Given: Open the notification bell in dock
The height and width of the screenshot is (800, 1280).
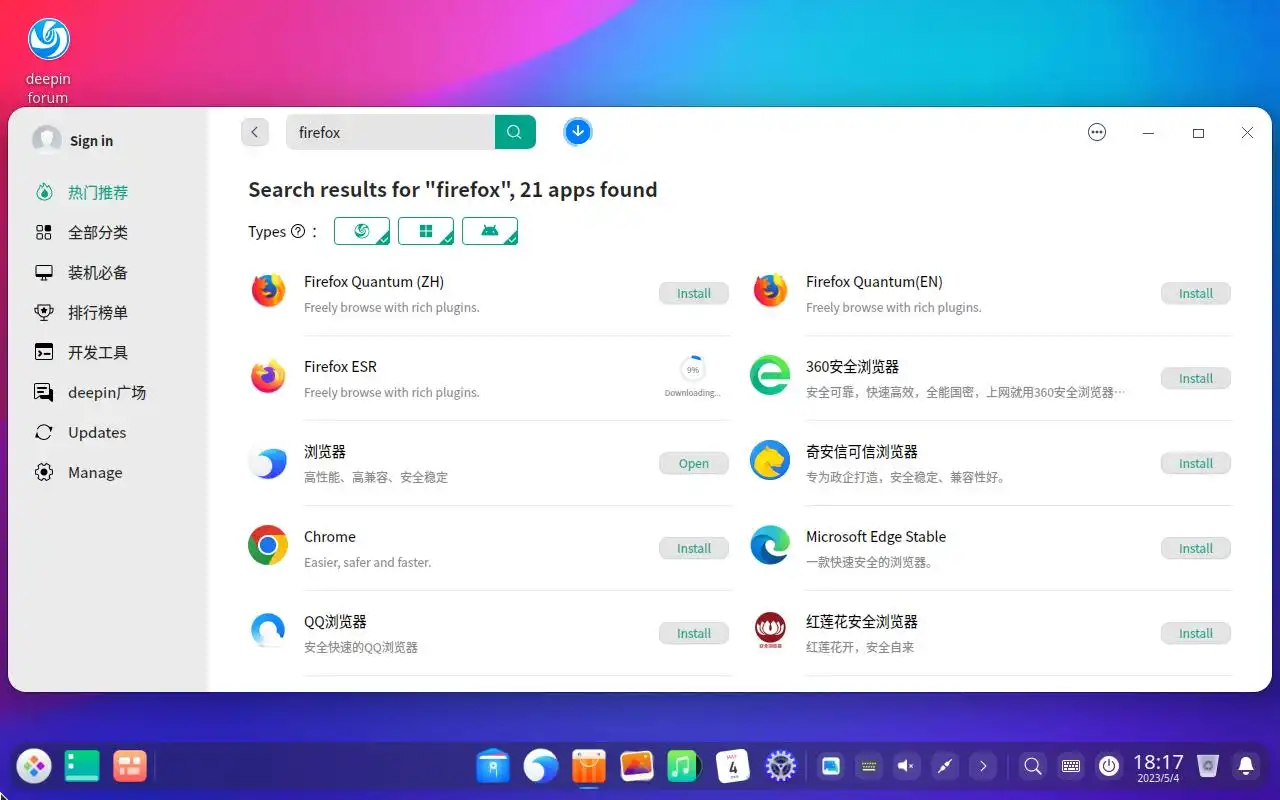Looking at the screenshot, I should (1246, 766).
